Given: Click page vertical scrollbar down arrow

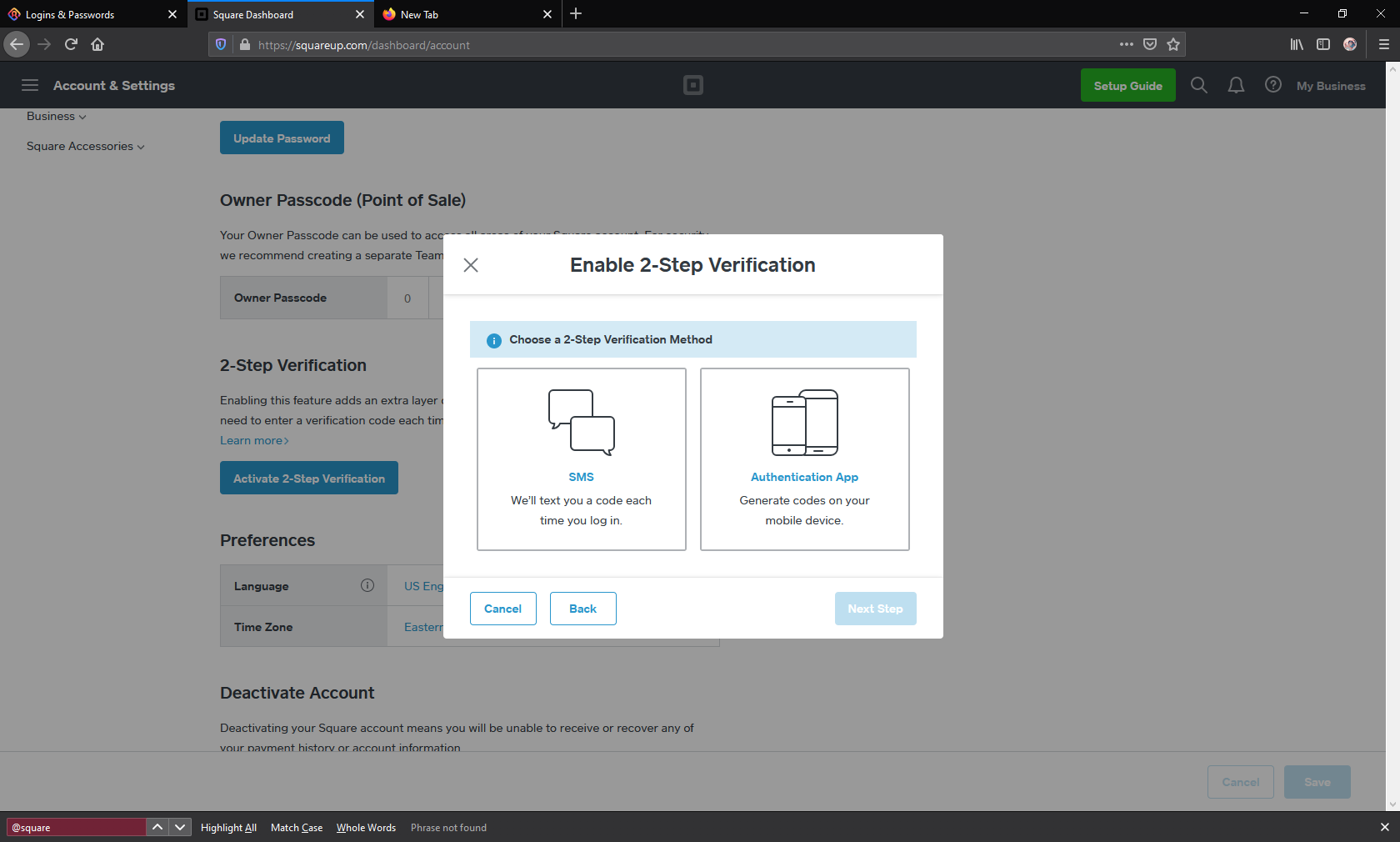Looking at the screenshot, I should click(1392, 804).
